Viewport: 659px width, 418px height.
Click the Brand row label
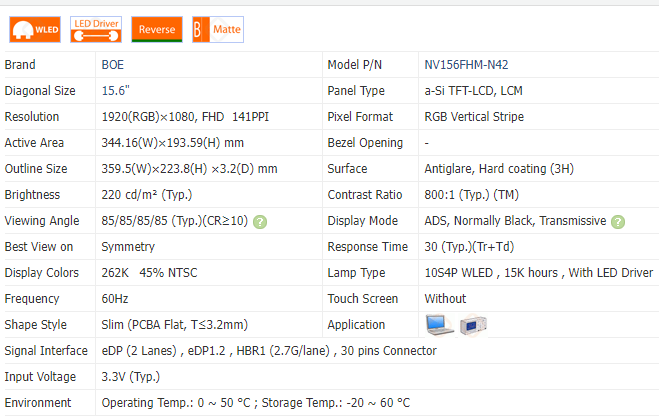click(x=20, y=65)
